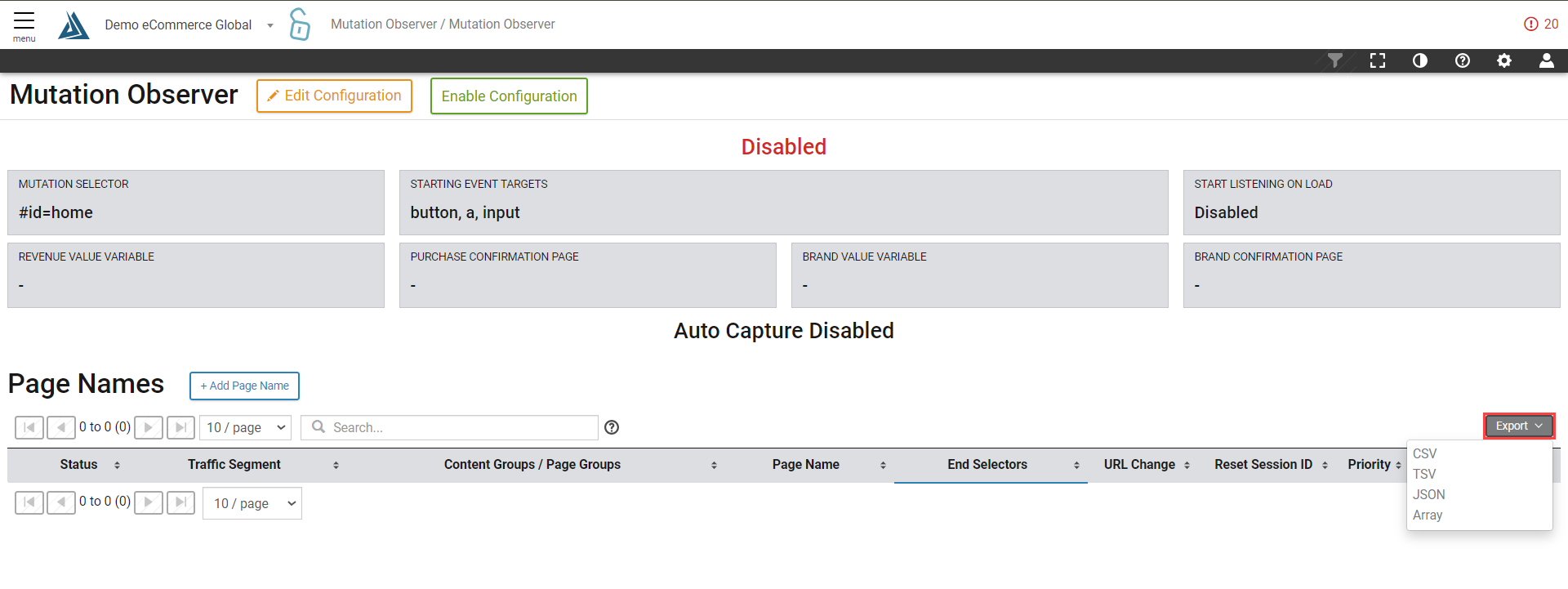Go to first page in bottom pager
The width and height of the screenshot is (1568, 589).
(x=29, y=502)
